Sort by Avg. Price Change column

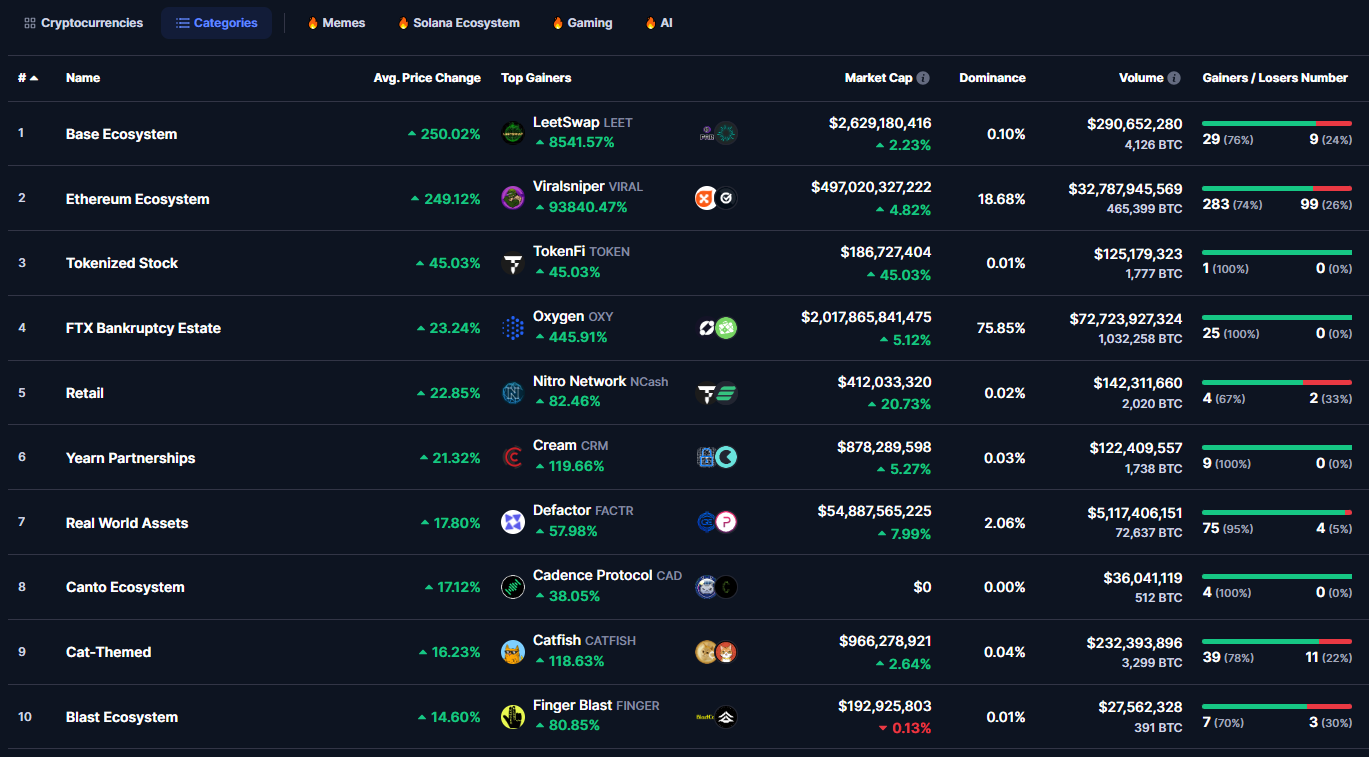tap(427, 78)
